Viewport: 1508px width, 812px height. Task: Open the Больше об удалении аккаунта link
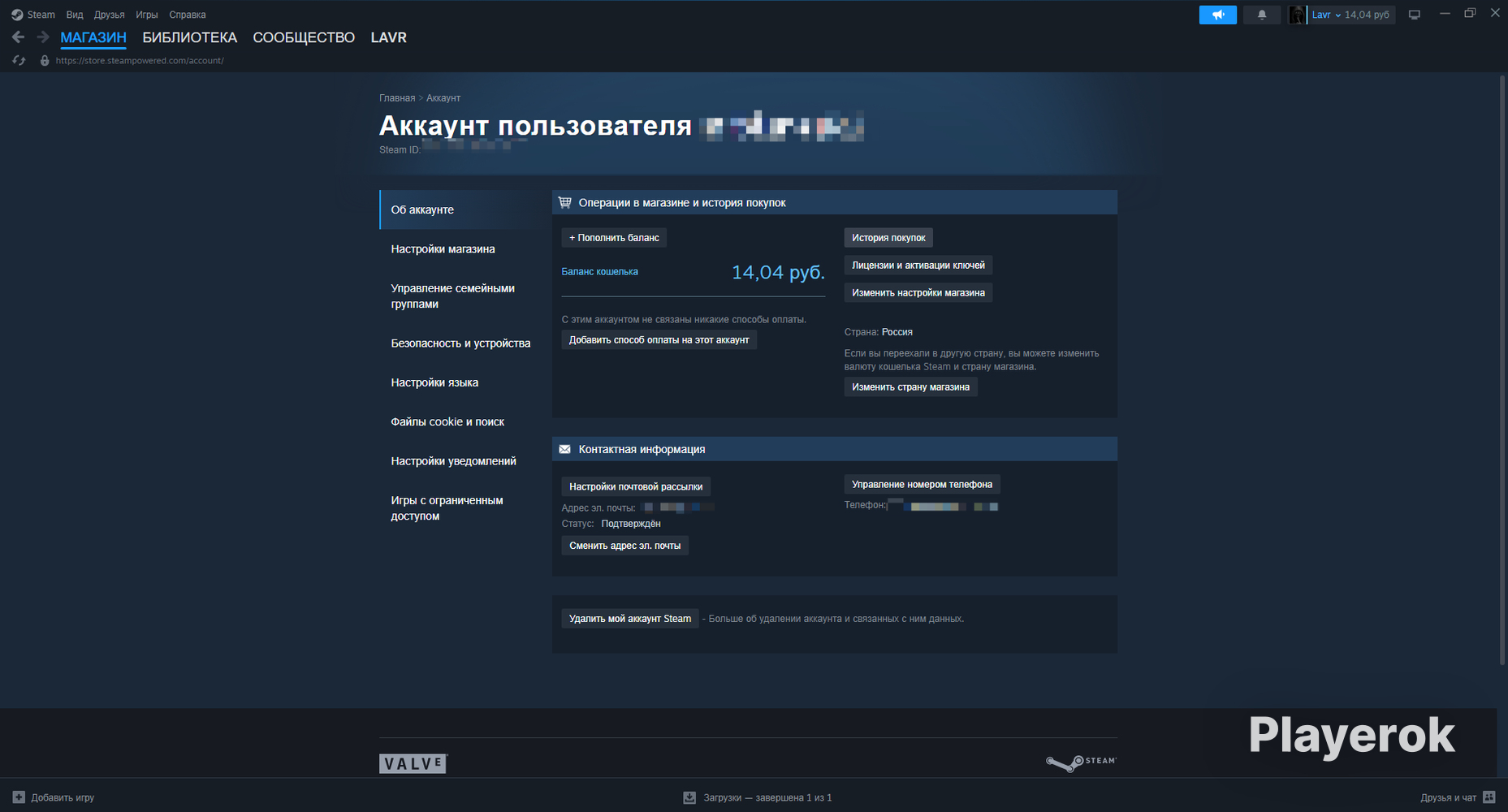click(x=836, y=619)
